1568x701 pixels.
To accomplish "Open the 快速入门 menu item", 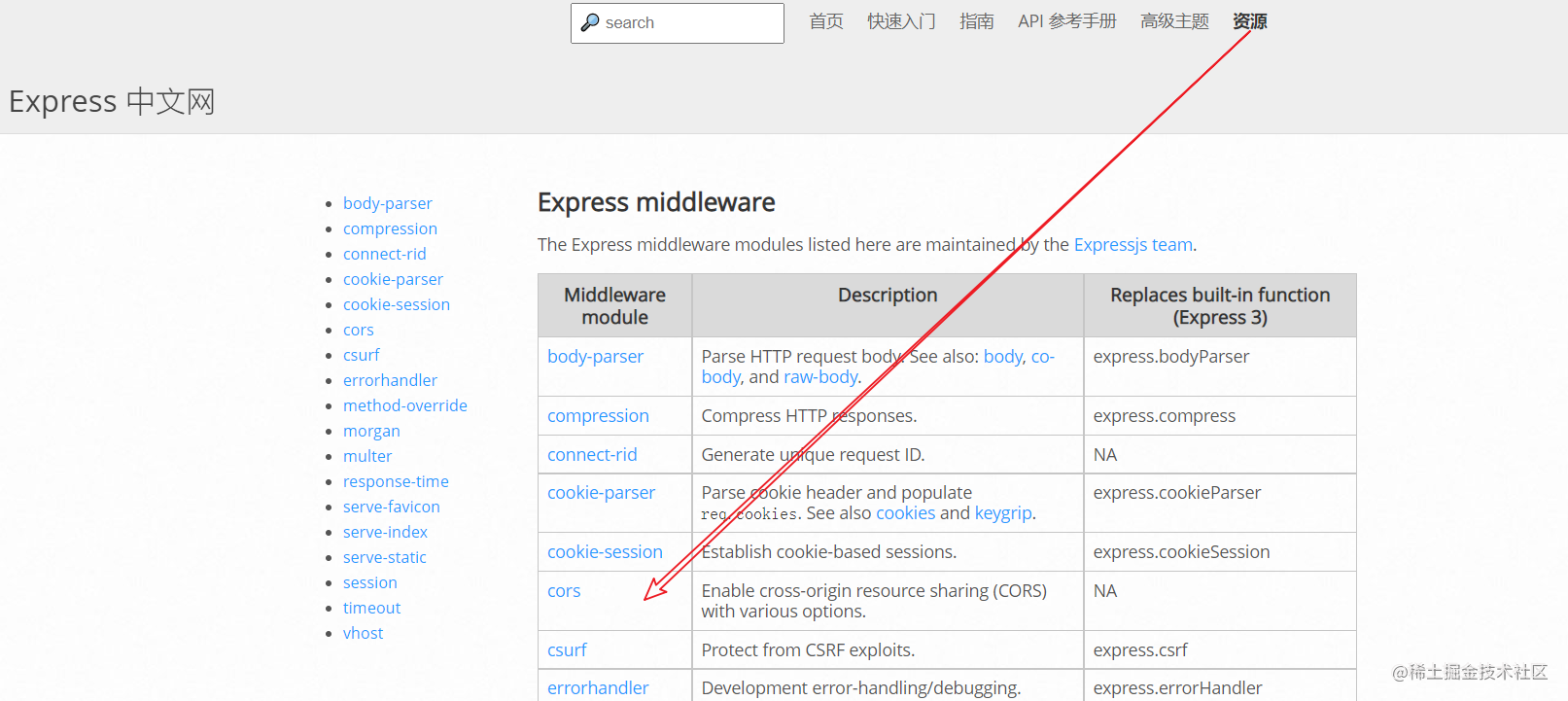I will pos(901,21).
